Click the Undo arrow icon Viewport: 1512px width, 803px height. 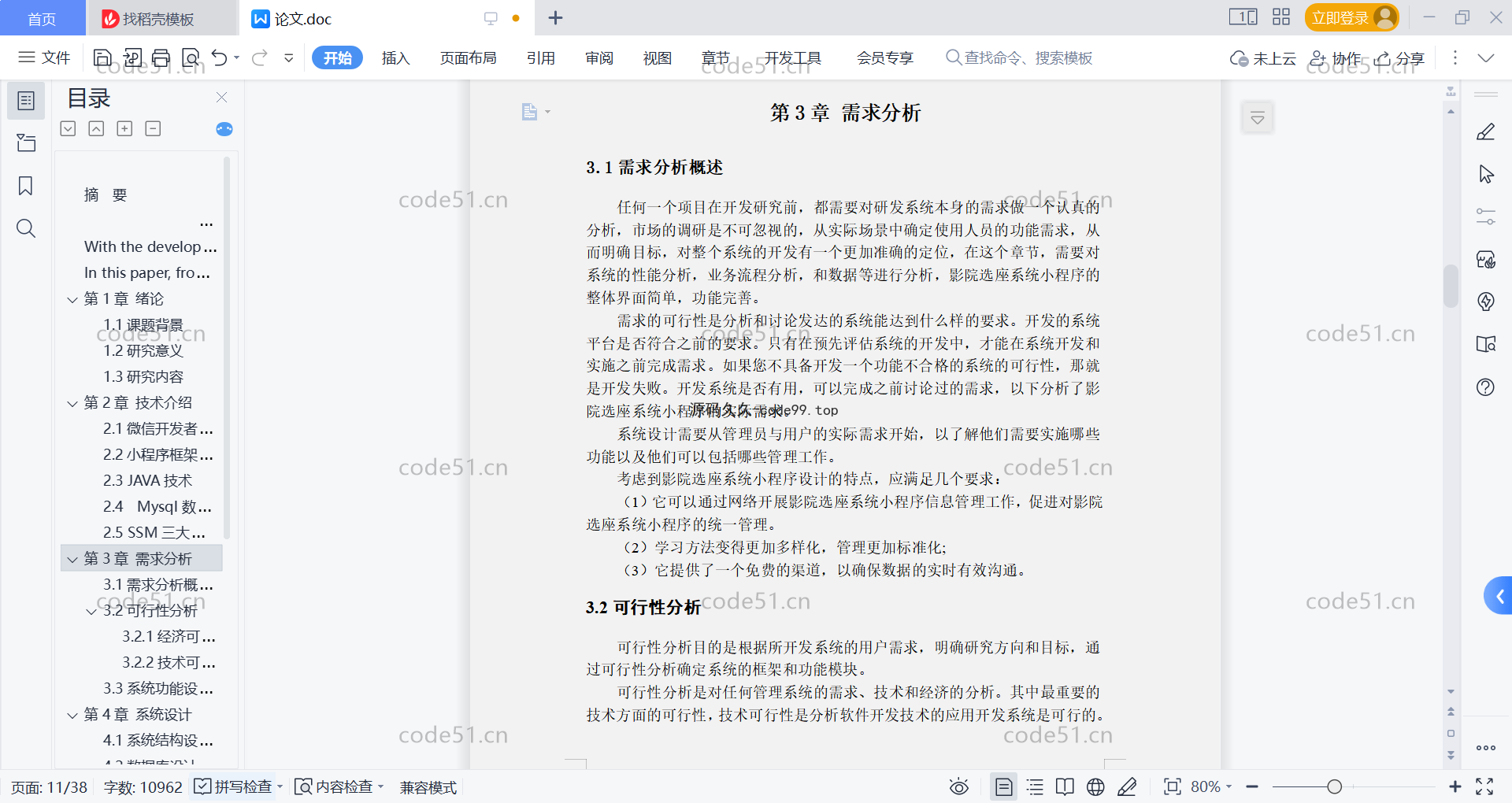pos(220,57)
